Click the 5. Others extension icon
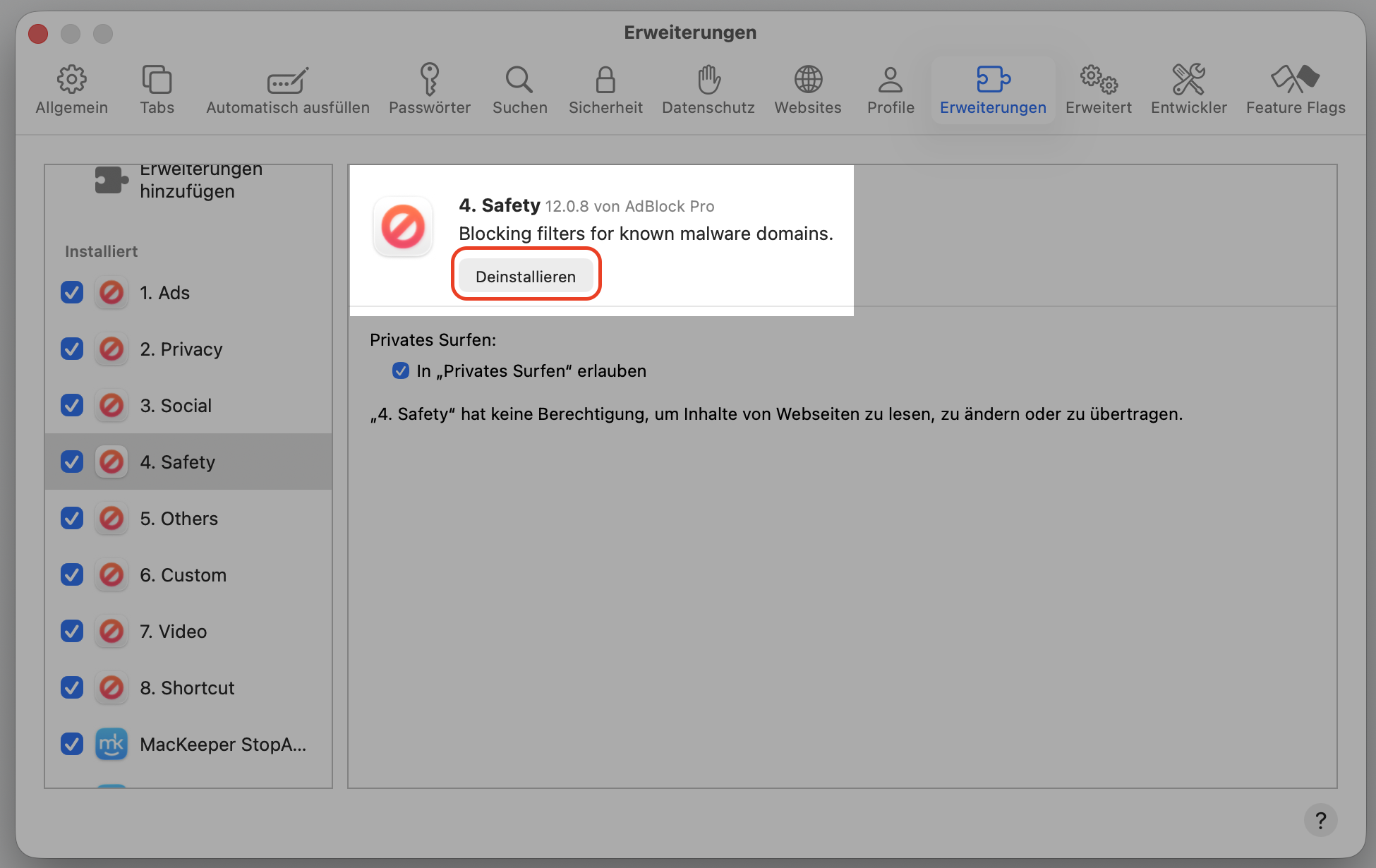This screenshot has height=868, width=1376. (111, 518)
